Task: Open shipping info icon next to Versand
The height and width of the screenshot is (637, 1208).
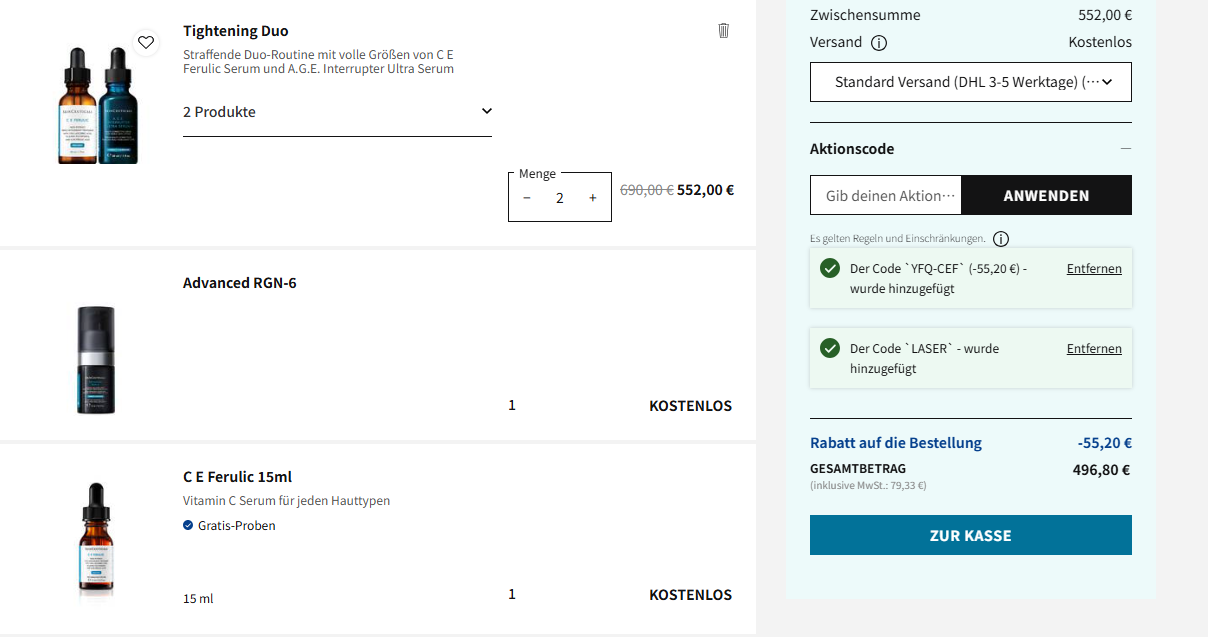Action: (x=879, y=43)
